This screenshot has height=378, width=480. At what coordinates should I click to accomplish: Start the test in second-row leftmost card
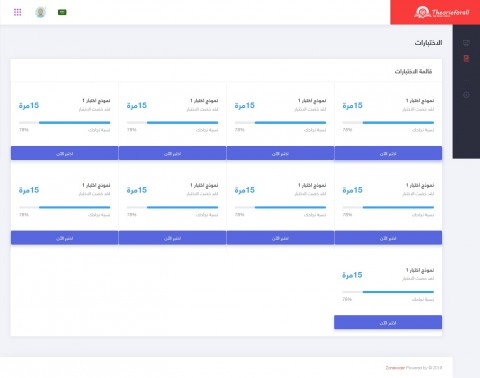tap(64, 238)
